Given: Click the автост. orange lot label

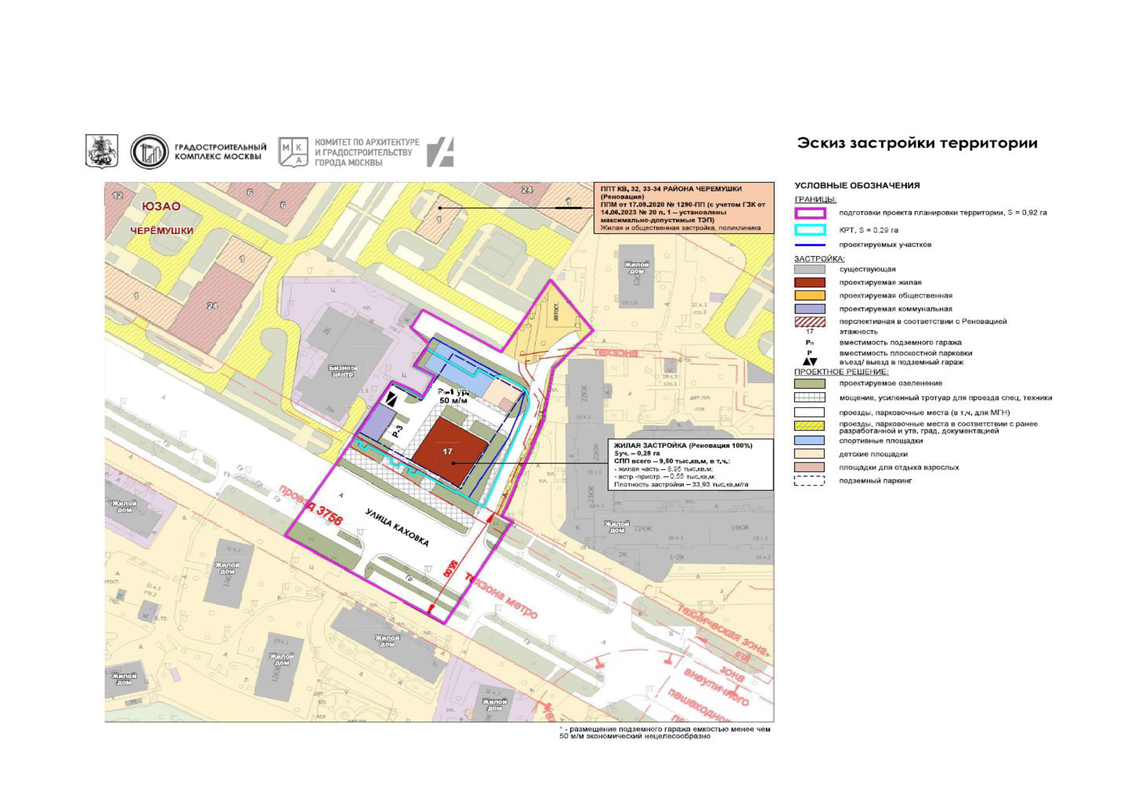Looking at the screenshot, I should coord(555,312).
